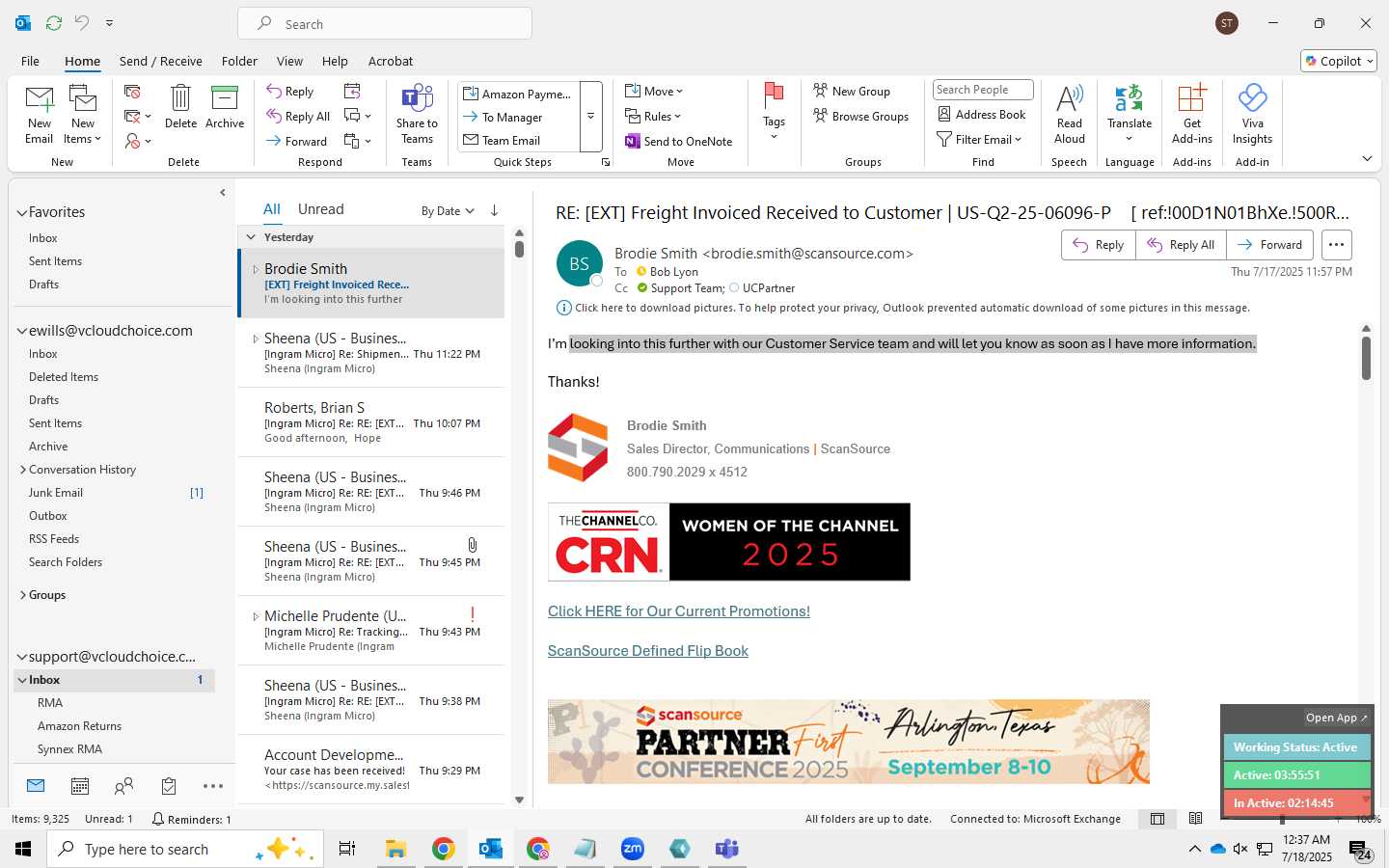Expand the Groups section
This screenshot has height=868, width=1389.
[23, 595]
